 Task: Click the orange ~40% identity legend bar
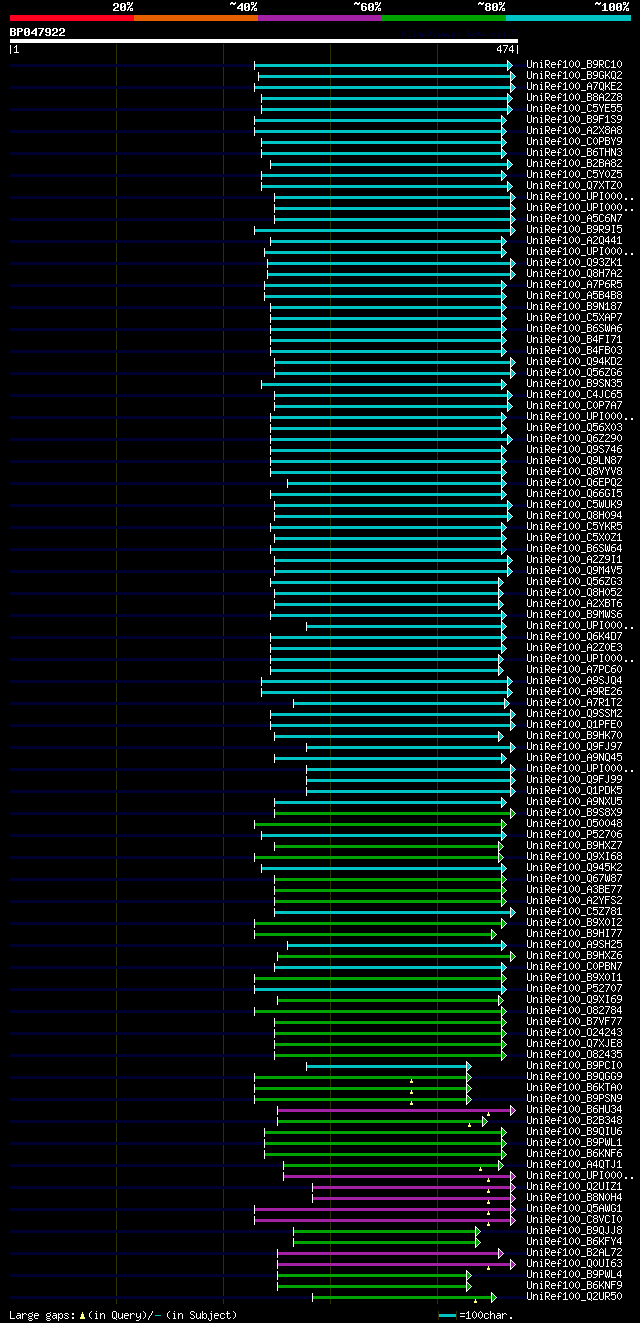coord(196,18)
